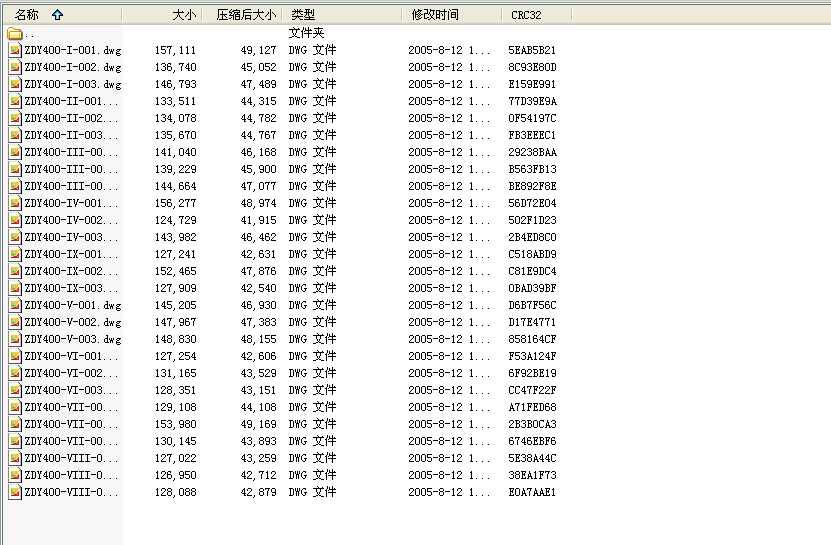Pick file icon in the 144,664 size row
The image size is (831, 545).
click(x=15, y=186)
